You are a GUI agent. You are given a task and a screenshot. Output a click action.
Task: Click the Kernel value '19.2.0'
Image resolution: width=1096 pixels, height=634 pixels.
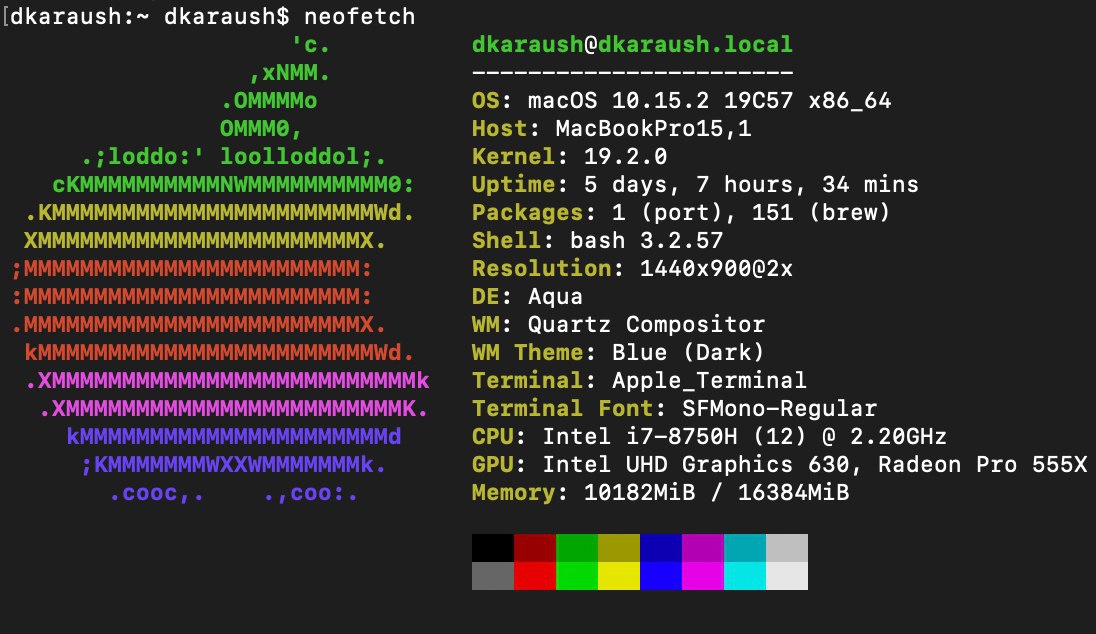[x=626, y=156]
